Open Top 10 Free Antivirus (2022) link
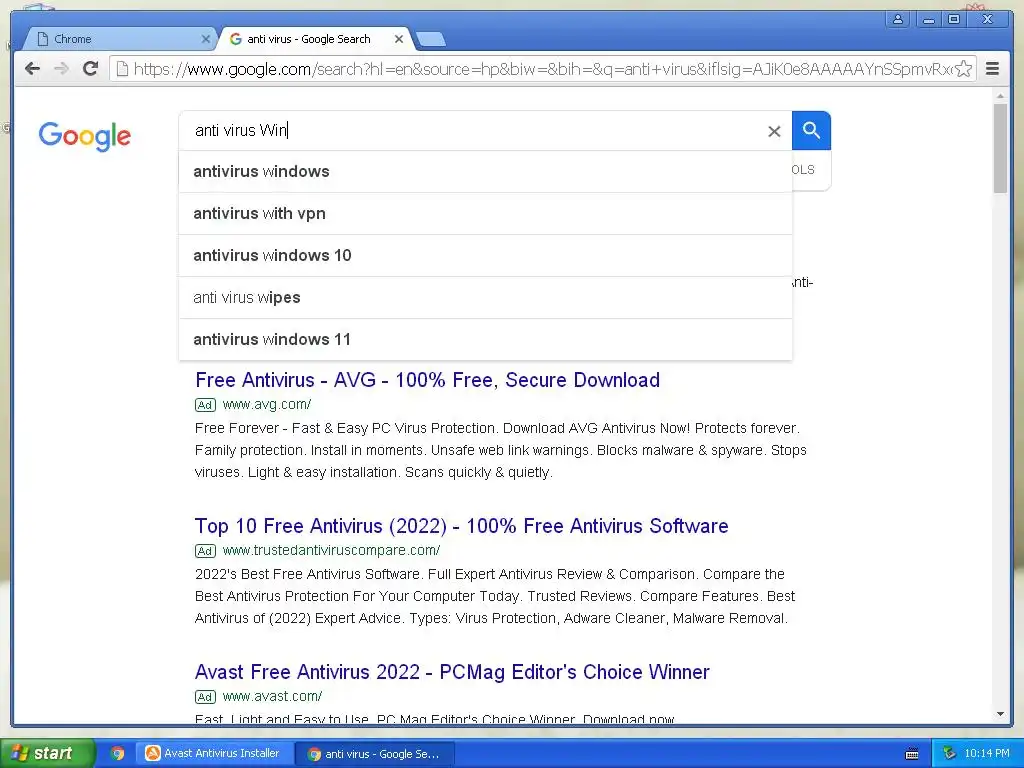Image resolution: width=1024 pixels, height=768 pixels. [x=461, y=526]
